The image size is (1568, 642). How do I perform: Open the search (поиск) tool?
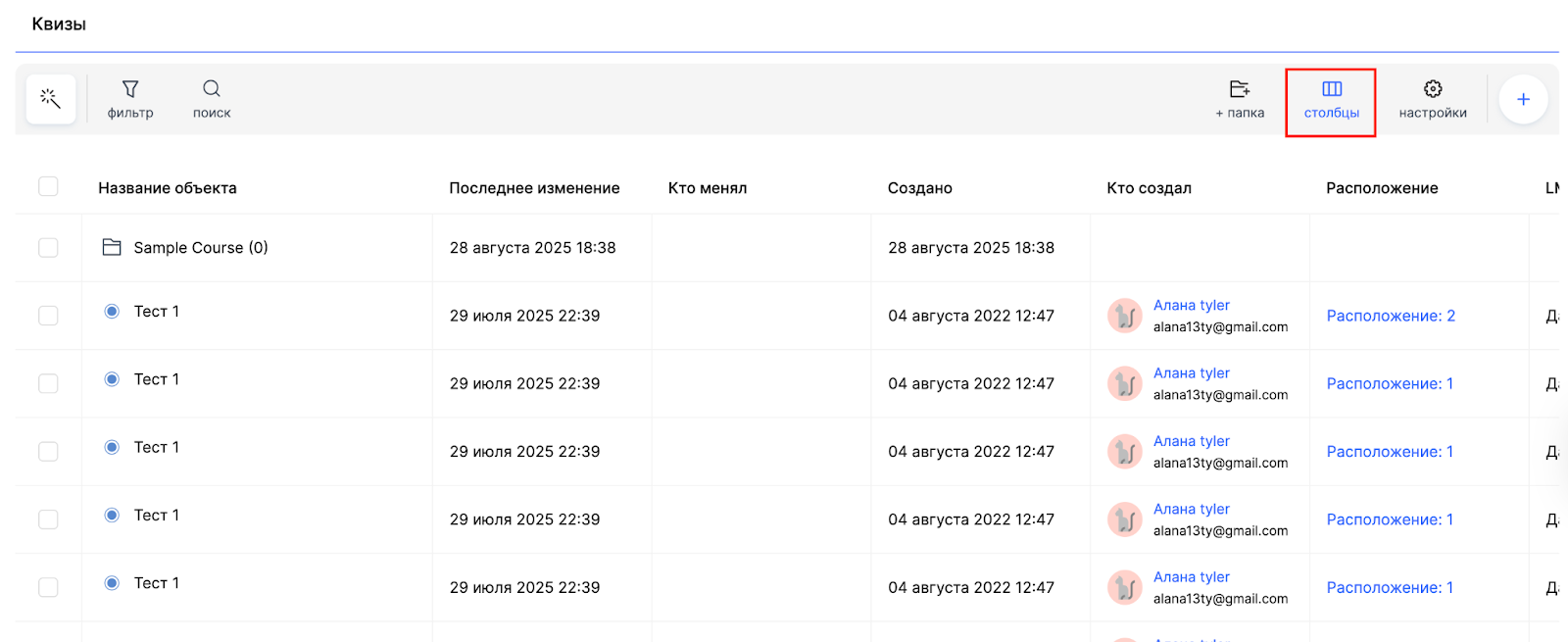[x=212, y=99]
